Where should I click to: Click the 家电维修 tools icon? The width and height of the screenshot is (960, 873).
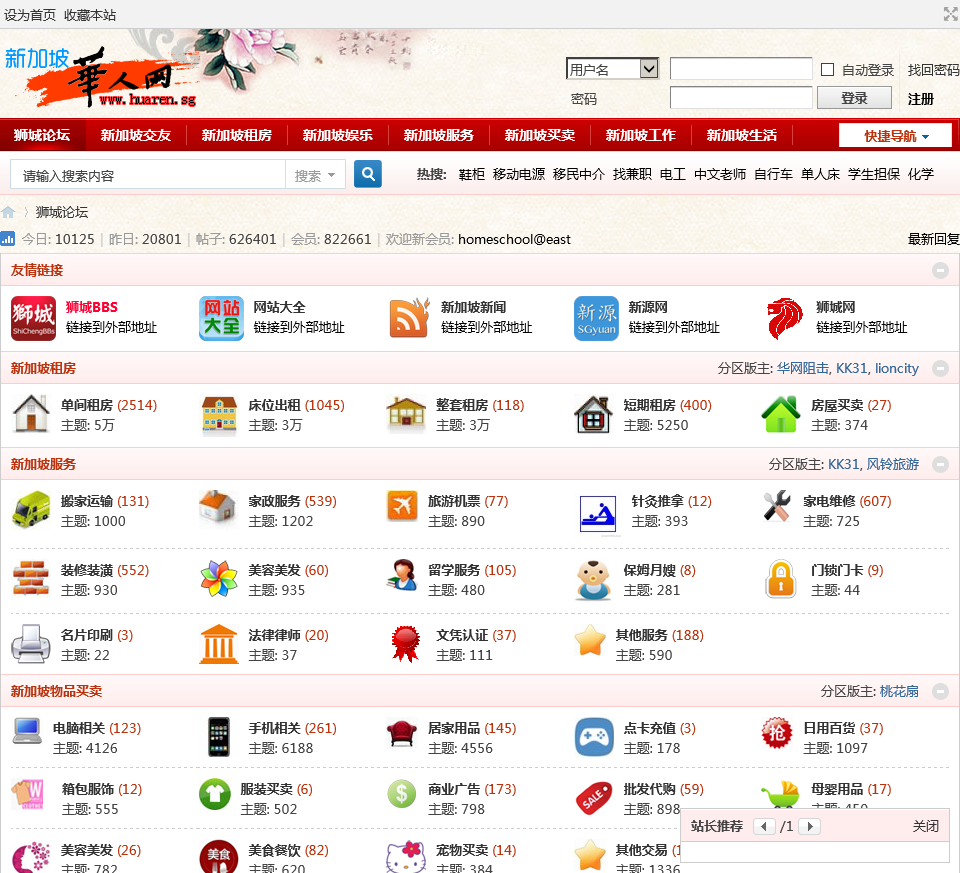point(777,506)
